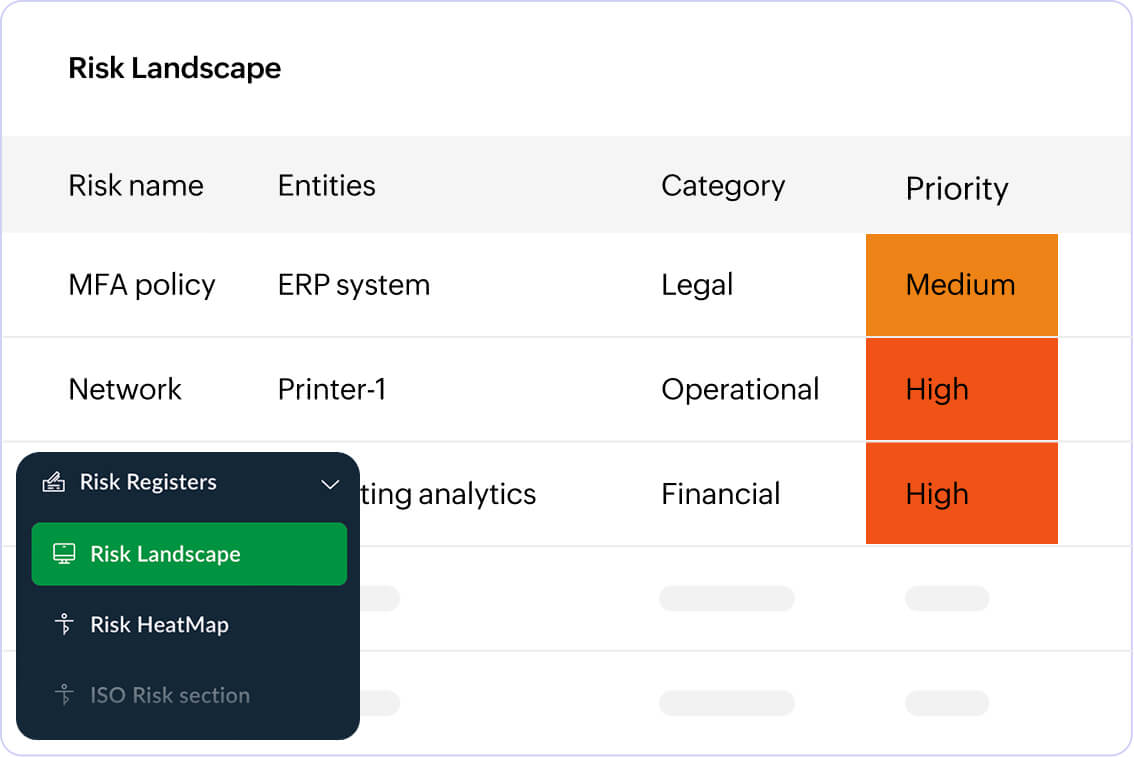Select the ISO Risk section entry

pyautogui.click(x=169, y=695)
